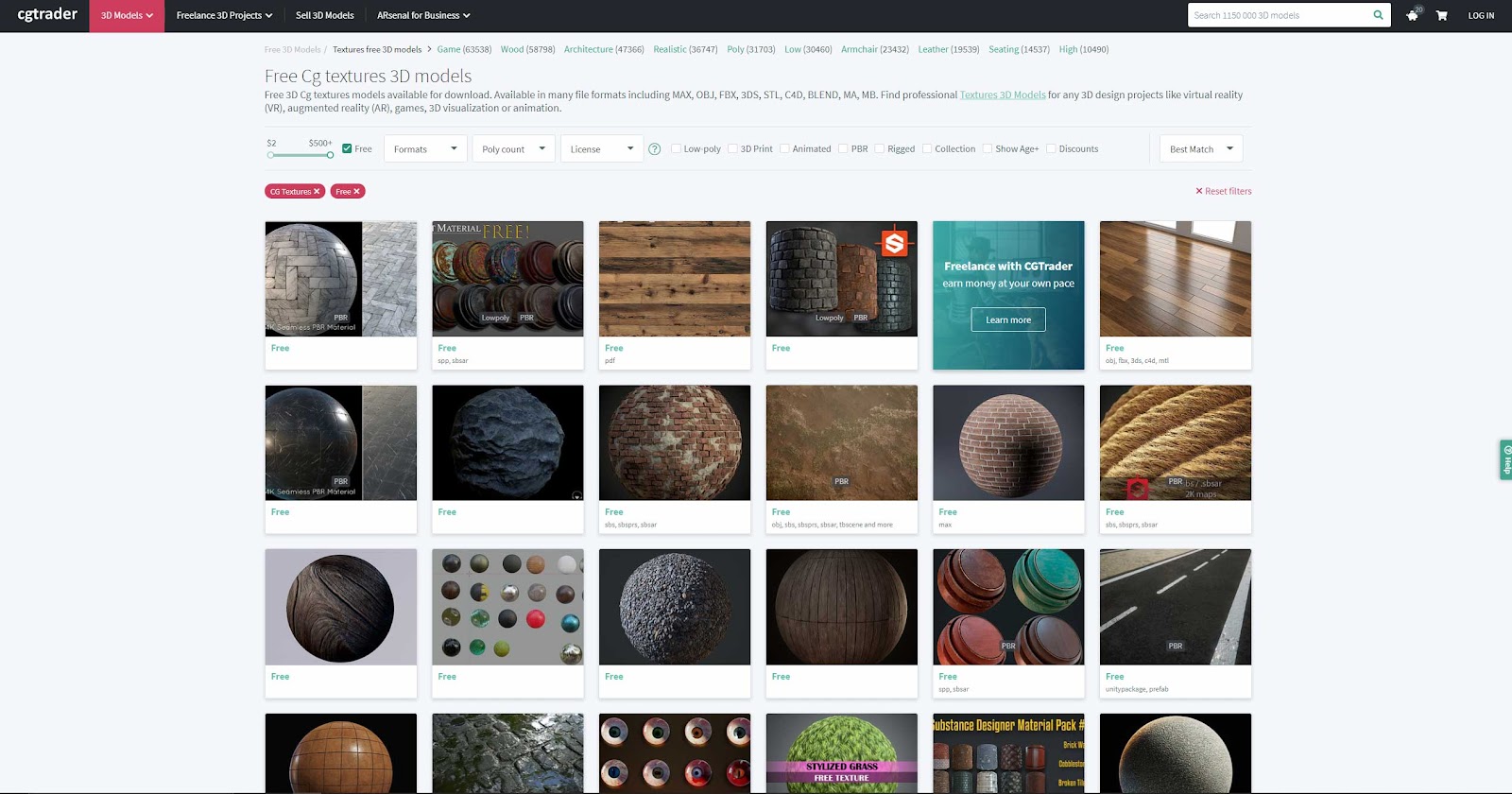Click the maximum price slider handle
The width and height of the screenshot is (1512, 794).
(x=330, y=155)
